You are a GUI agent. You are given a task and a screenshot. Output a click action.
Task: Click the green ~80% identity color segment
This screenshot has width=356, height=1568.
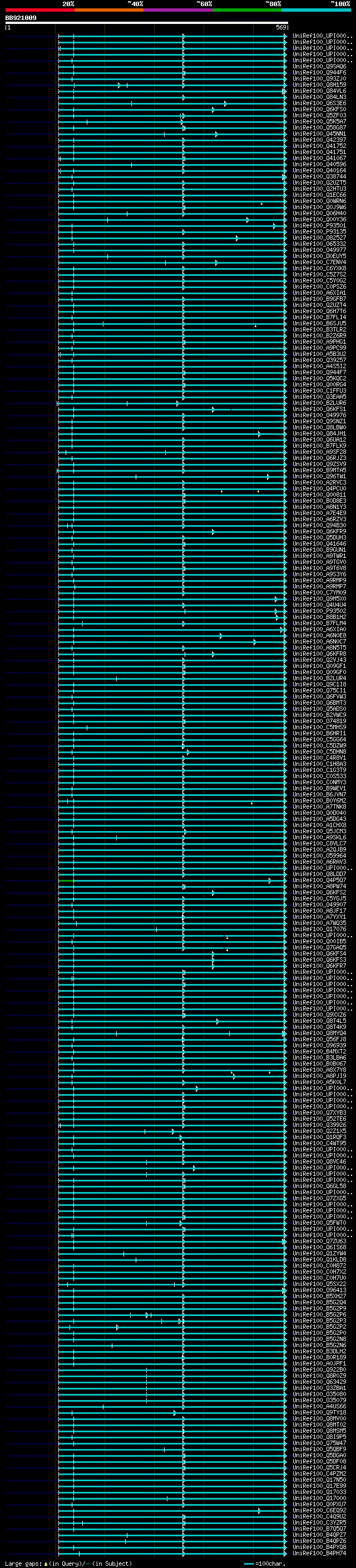(x=247, y=10)
